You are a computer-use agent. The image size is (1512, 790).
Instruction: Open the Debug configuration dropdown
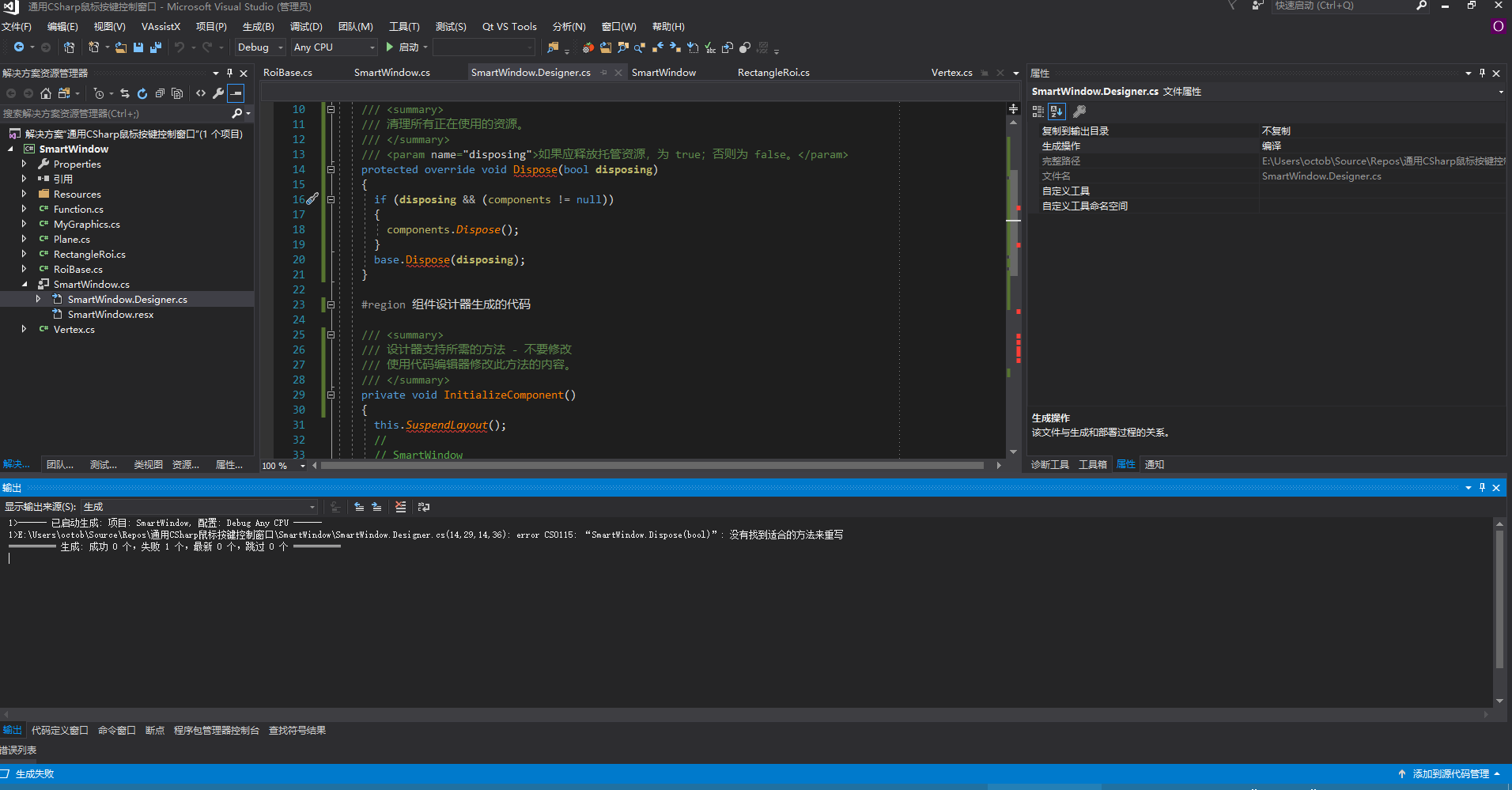260,47
